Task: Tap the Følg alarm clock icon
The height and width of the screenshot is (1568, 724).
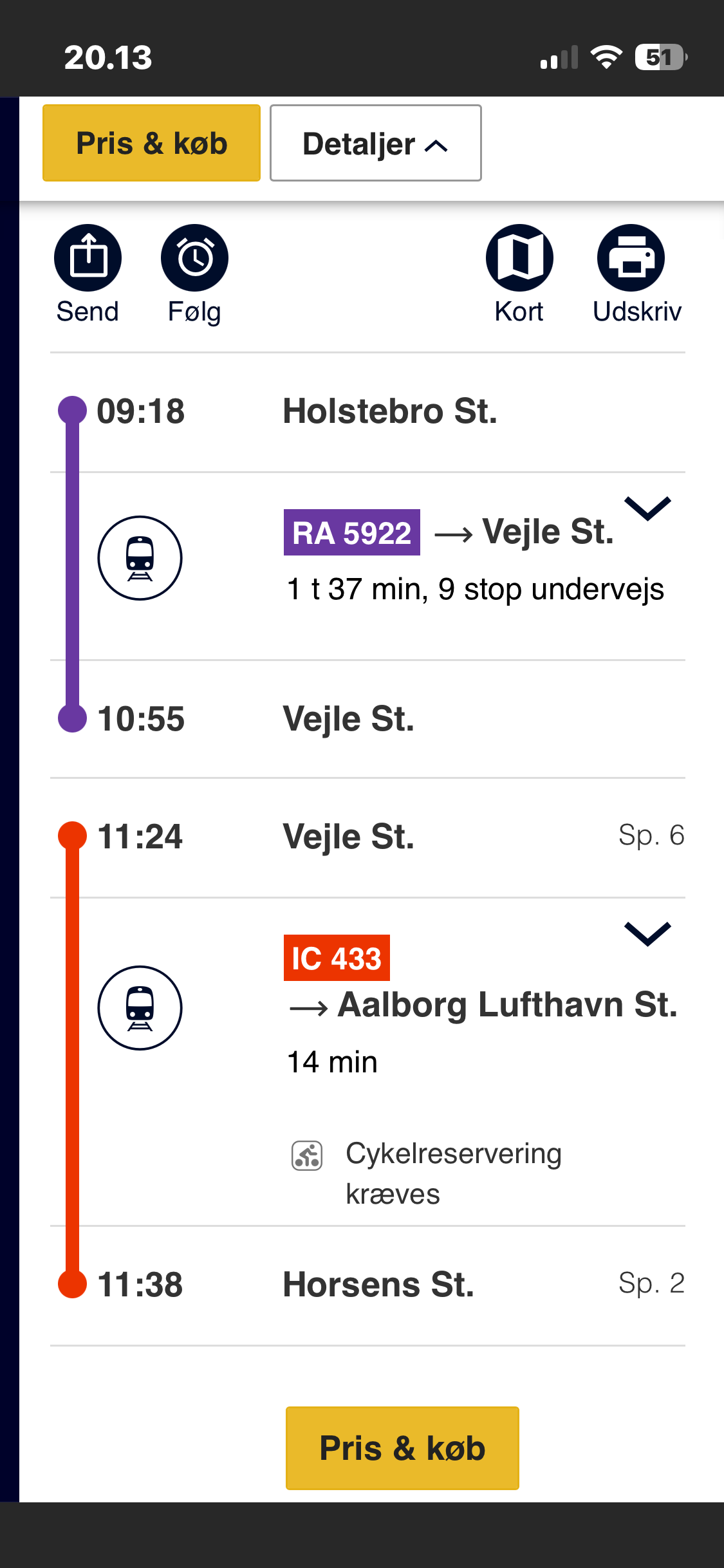Action: tap(194, 258)
